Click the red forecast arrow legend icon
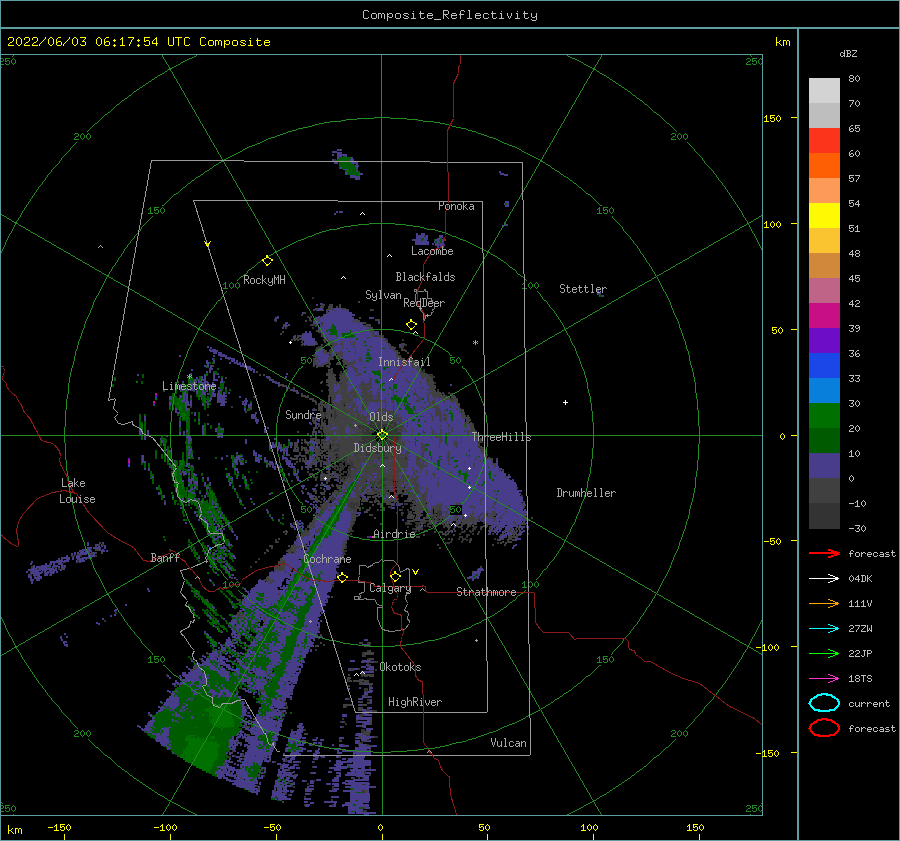Image resolution: width=900 pixels, height=841 pixels. pos(824,553)
